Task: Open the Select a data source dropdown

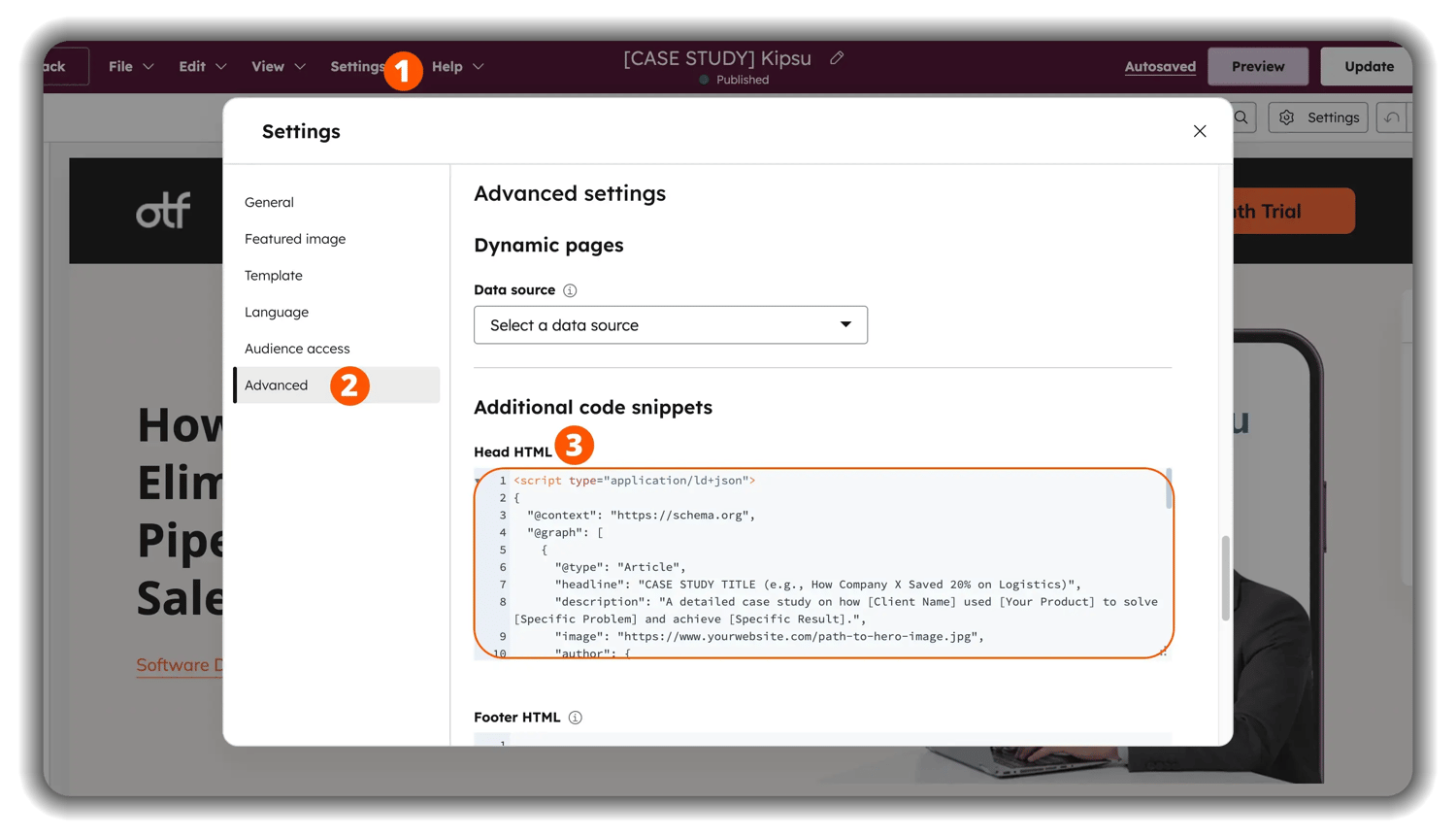Action: coord(670,324)
